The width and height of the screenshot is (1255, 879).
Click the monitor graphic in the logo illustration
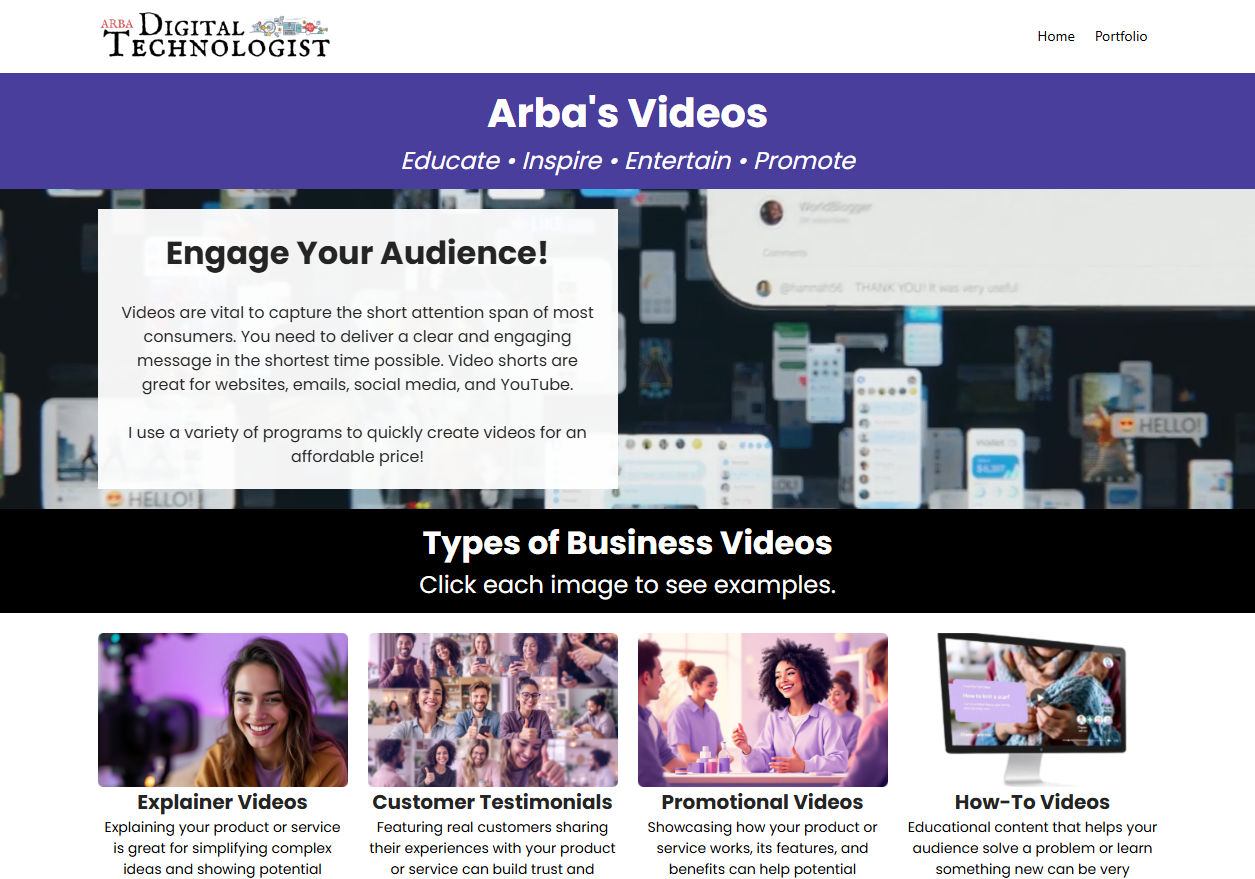tap(291, 29)
